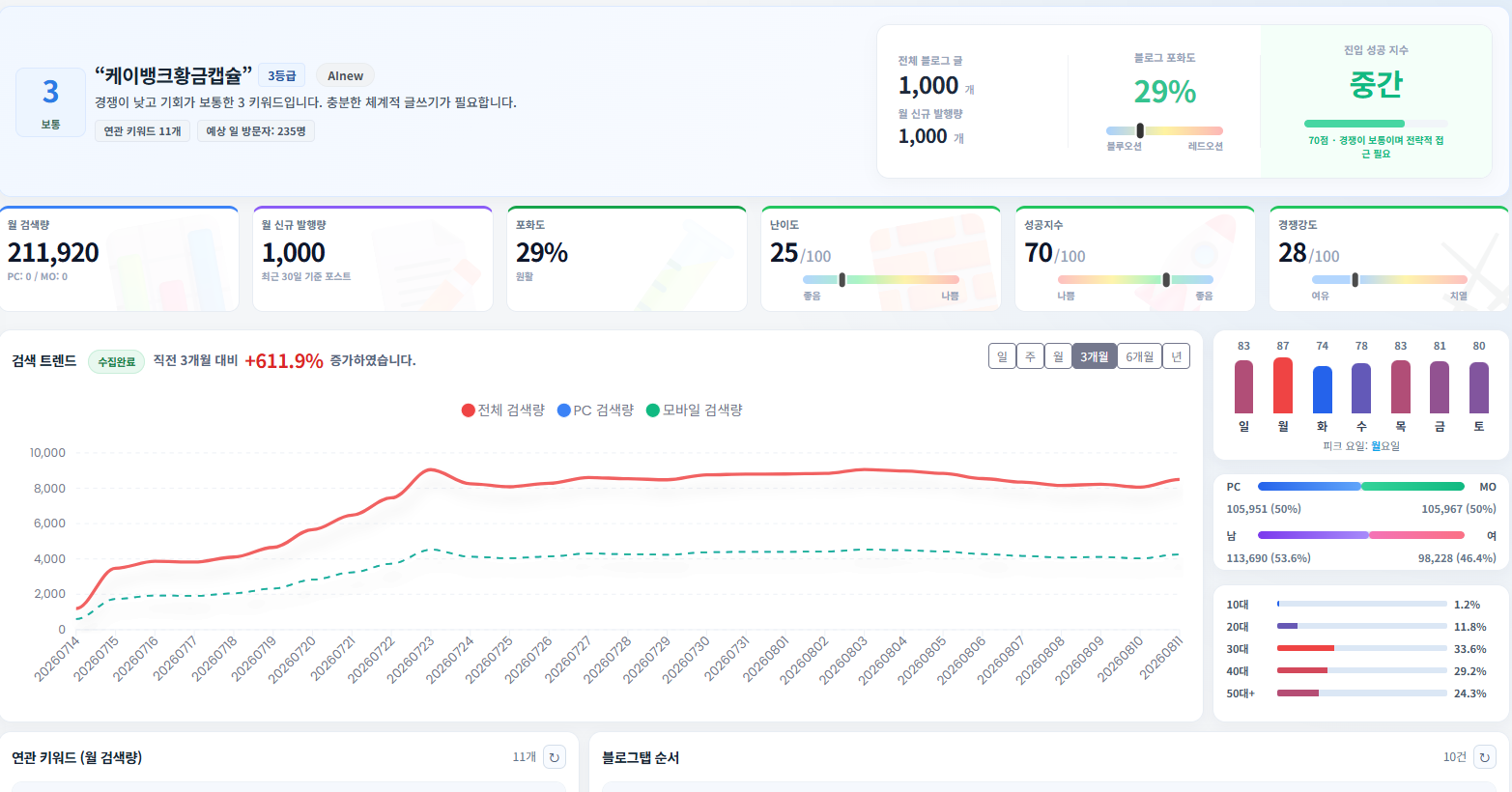Refresh the related keywords list
Screen dimensions: 1512x792
point(554,757)
